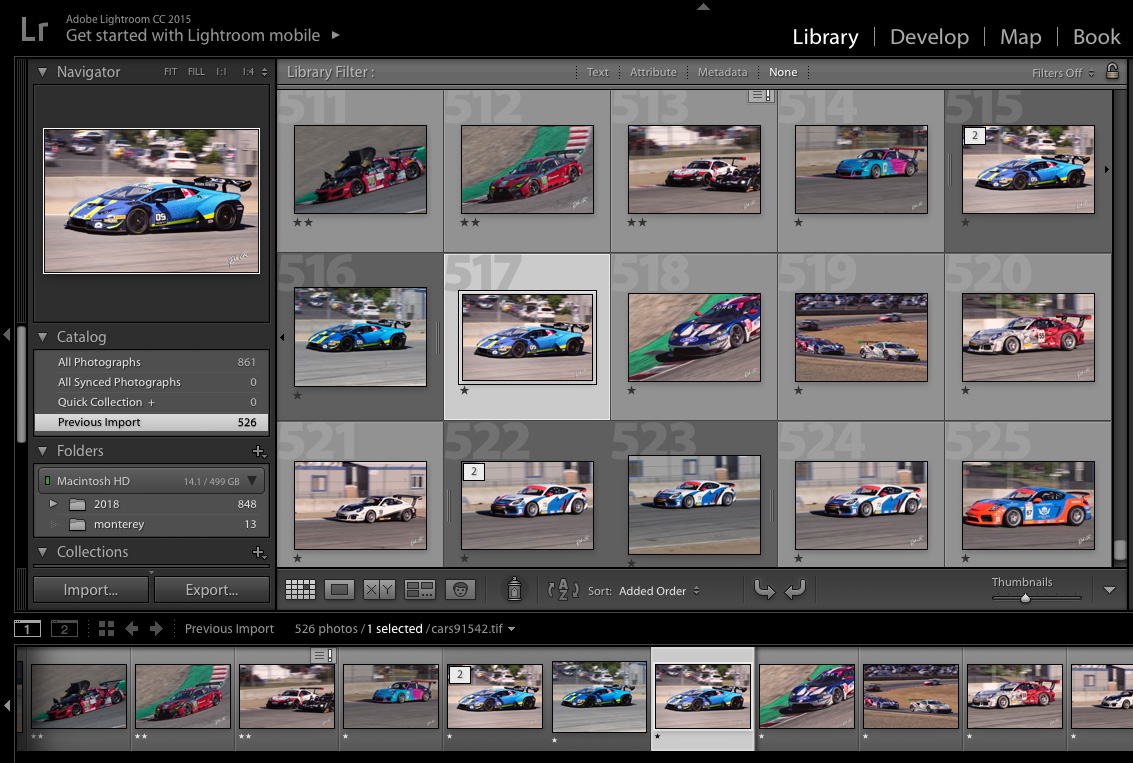Image resolution: width=1133 pixels, height=763 pixels.
Task: Enable the Attribute library filter
Action: click(x=653, y=72)
